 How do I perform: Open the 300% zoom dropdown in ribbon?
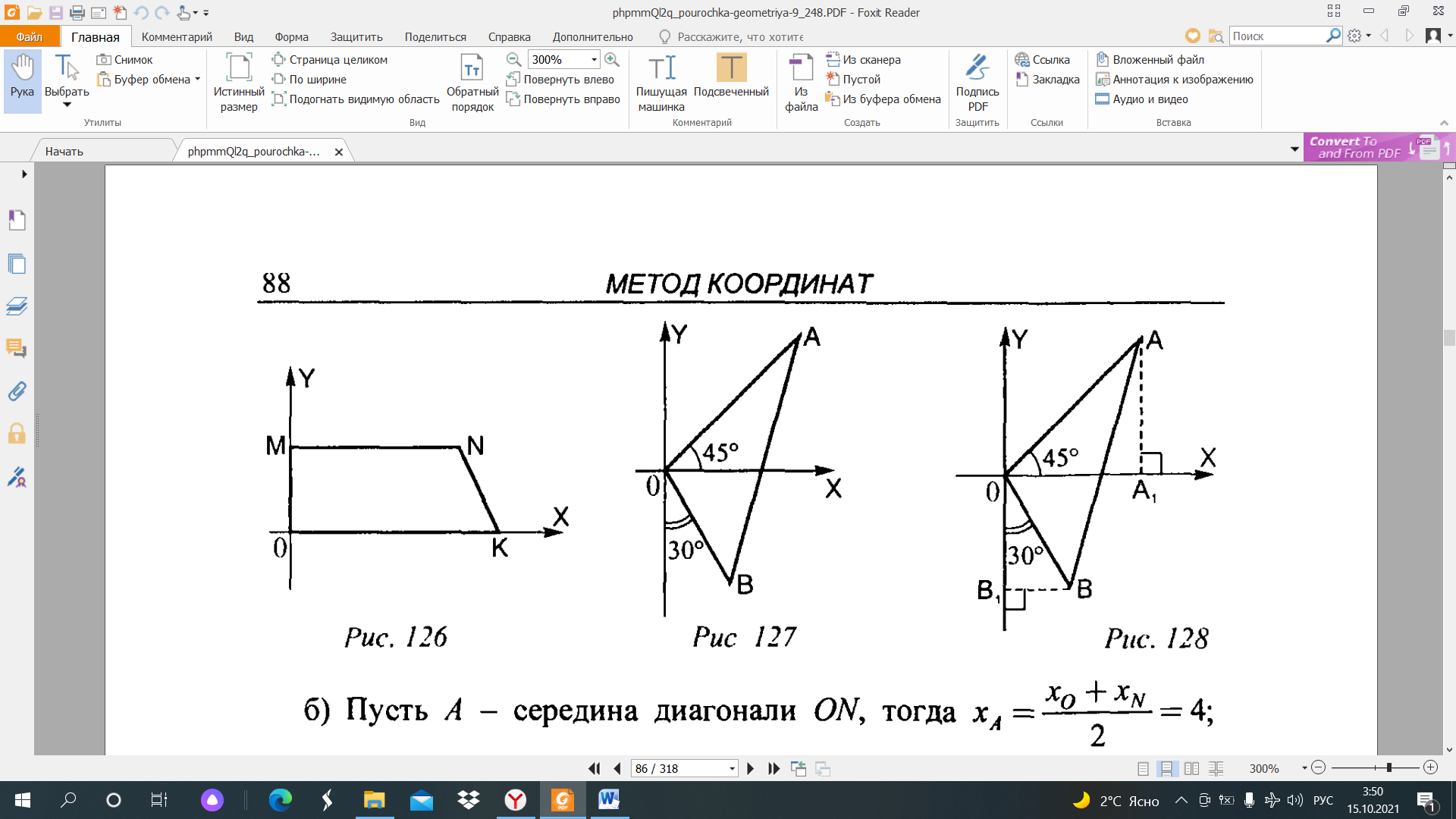(594, 59)
